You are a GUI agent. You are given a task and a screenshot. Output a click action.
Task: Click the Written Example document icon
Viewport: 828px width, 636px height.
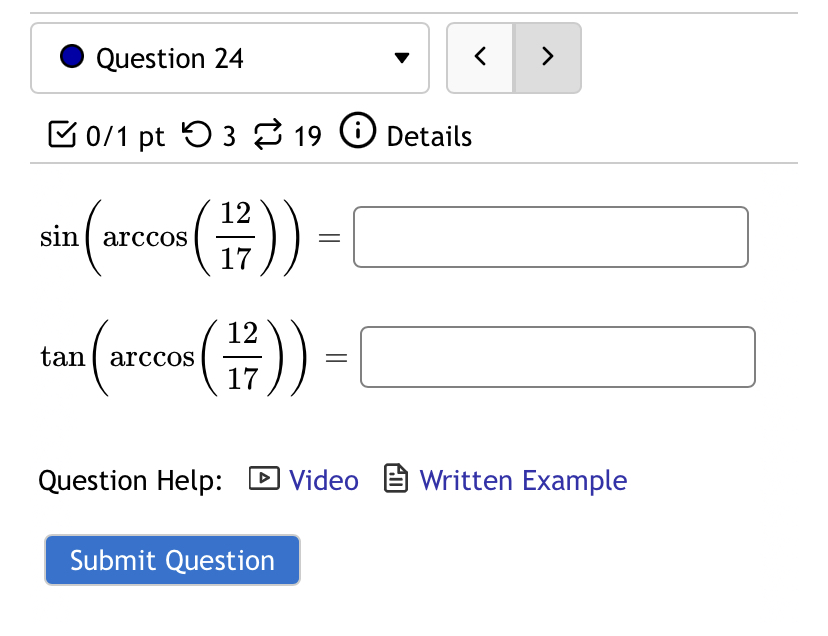click(x=396, y=479)
